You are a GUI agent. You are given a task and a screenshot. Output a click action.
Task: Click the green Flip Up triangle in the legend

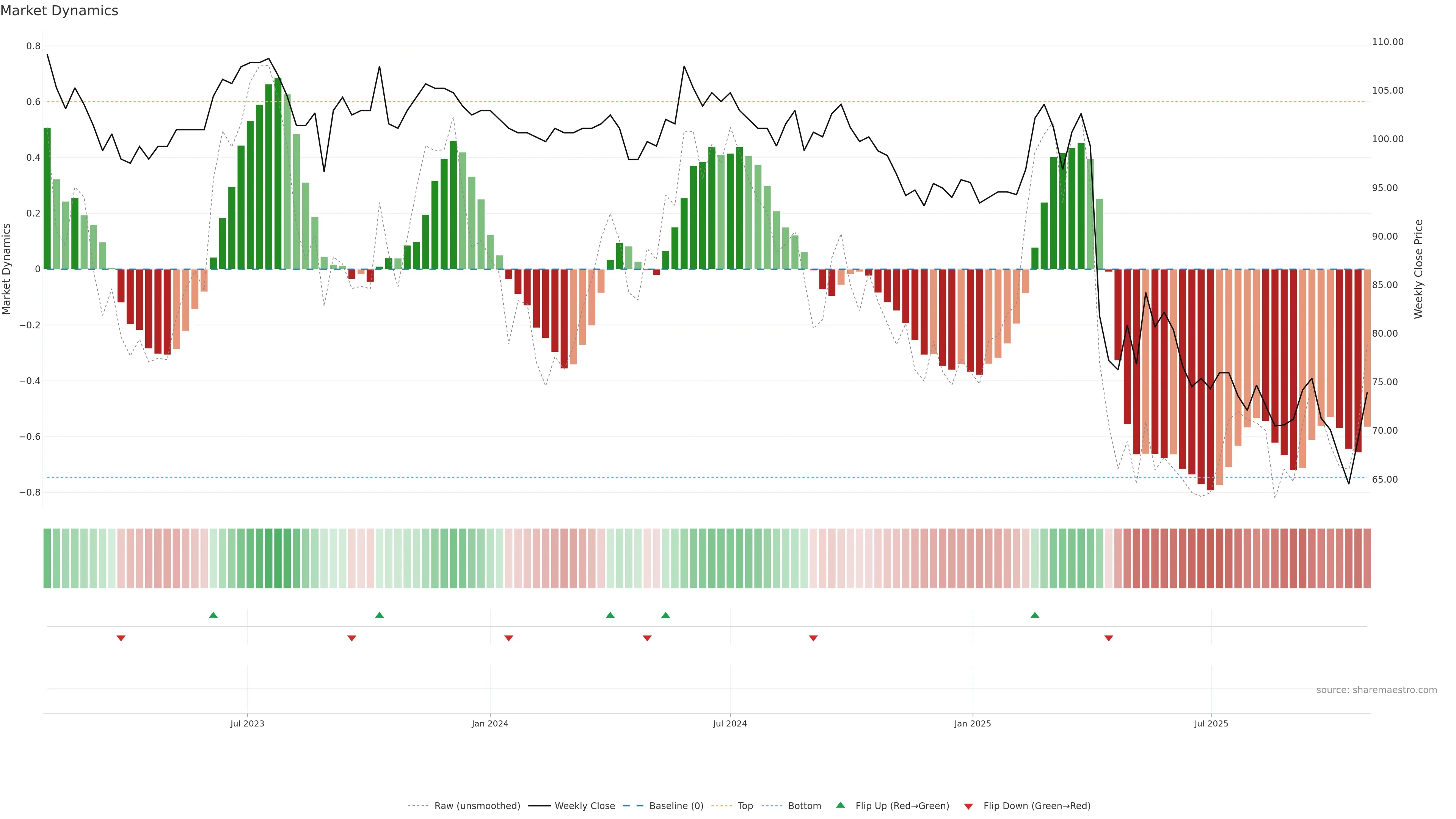(x=841, y=805)
